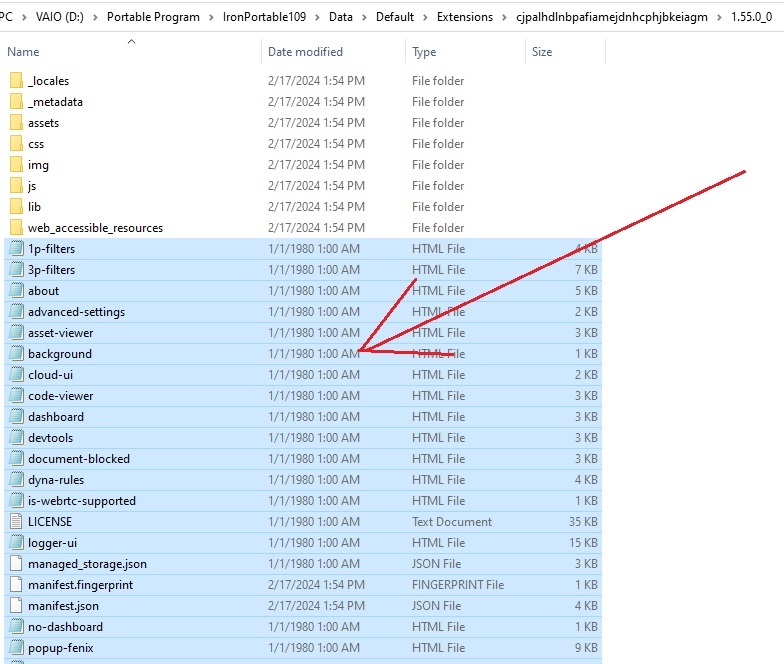Click the asset-viewer file icon
784x664 pixels.
point(16,332)
